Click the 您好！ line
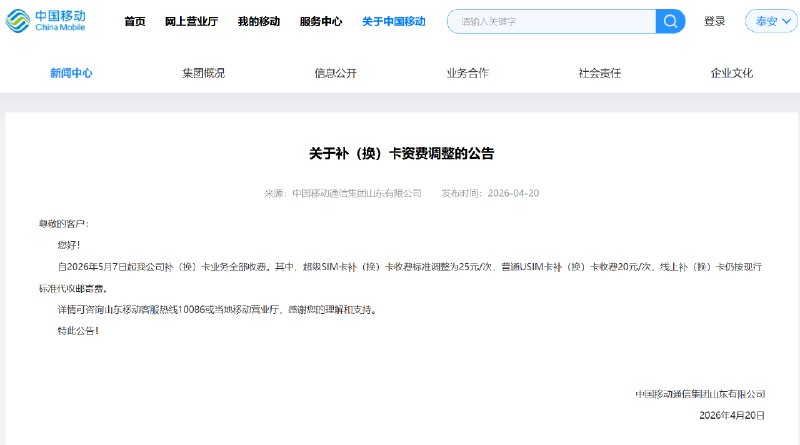Image resolution: width=800 pixels, height=445 pixels. 69,245
